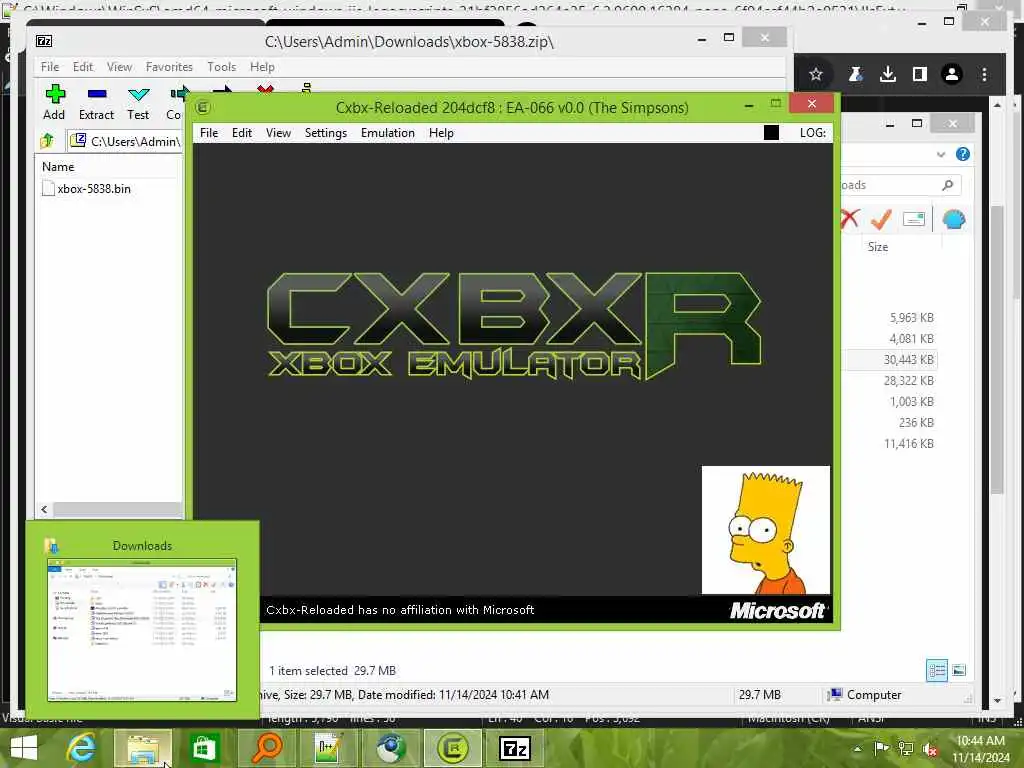Screen dimensions: 1024x768
Task: Open the Tools menu in 7-Zip
Action: point(221,67)
